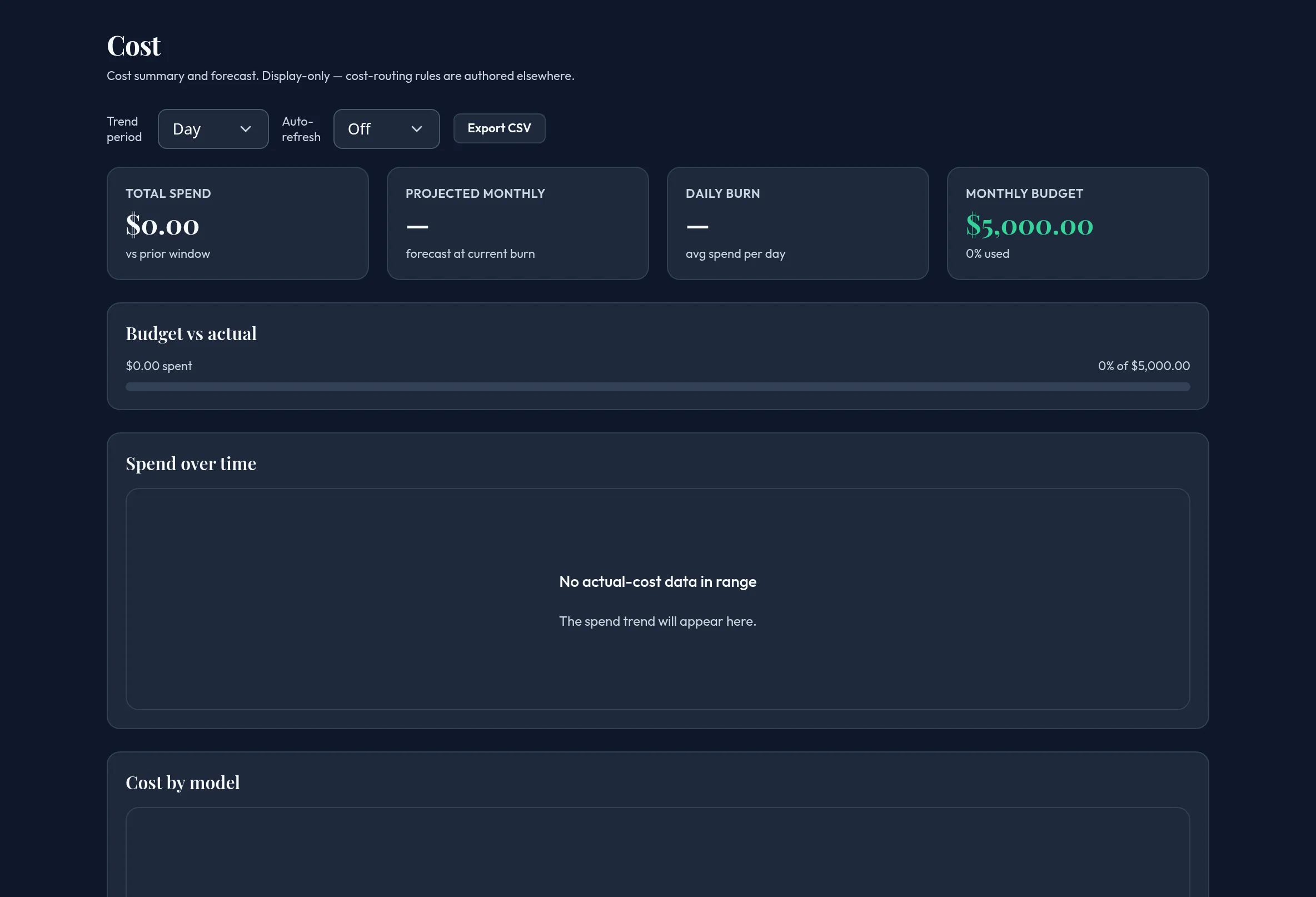Viewport: 1316px width, 897px height.
Task: Click the 'No actual-cost data in range' message
Action: tap(657, 581)
